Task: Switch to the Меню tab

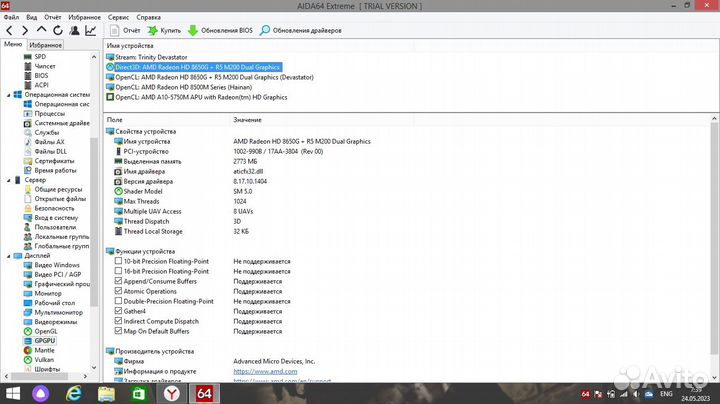Action: (x=13, y=45)
